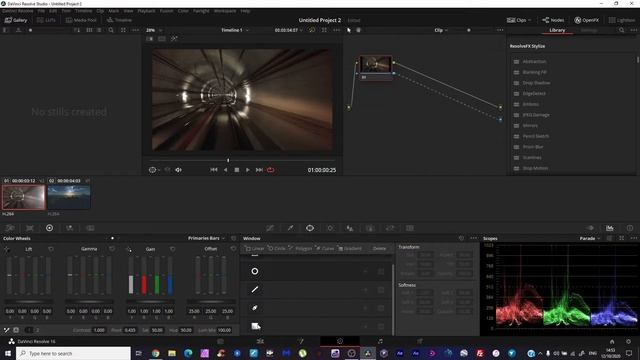The height and width of the screenshot is (360, 640).
Task: Toggle the Media Pool panel
Action: tap(81, 20)
